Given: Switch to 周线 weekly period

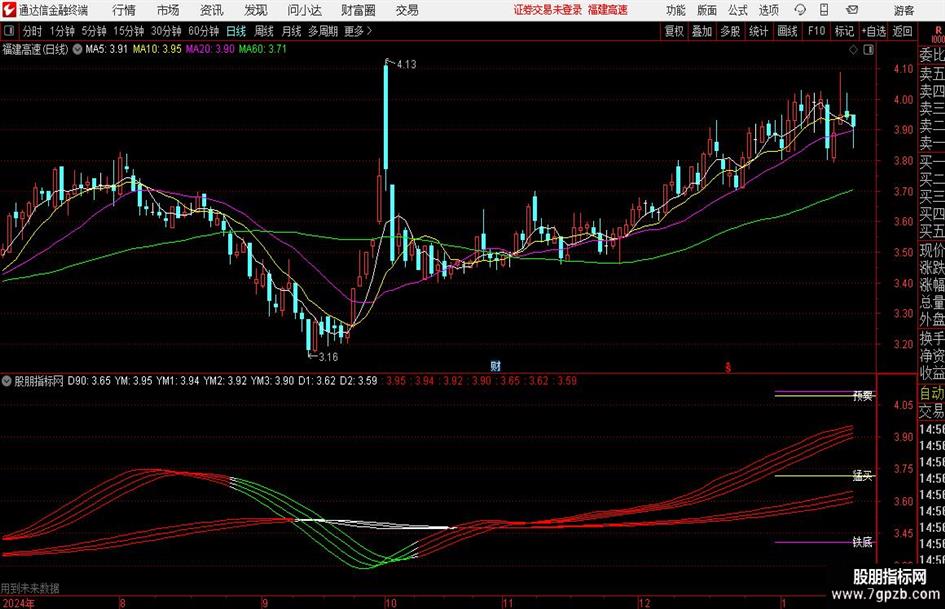Looking at the screenshot, I should click(264, 31).
